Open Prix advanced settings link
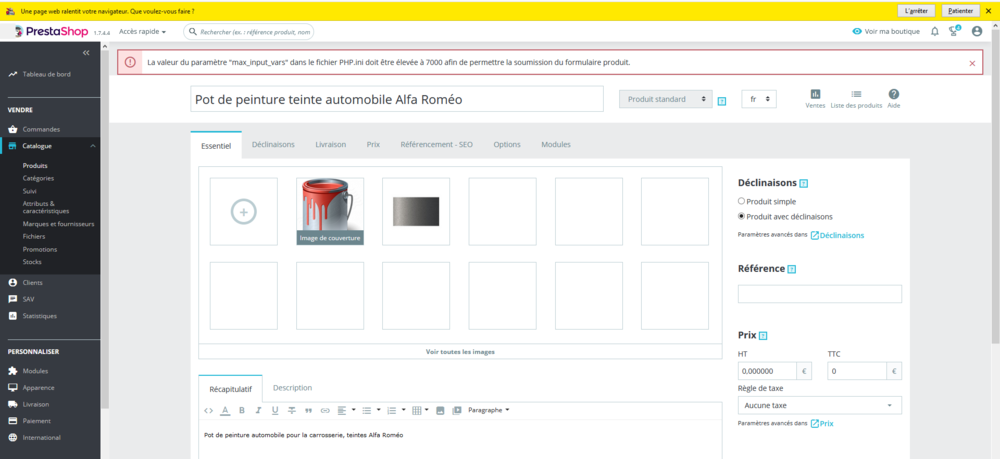 coord(821,423)
